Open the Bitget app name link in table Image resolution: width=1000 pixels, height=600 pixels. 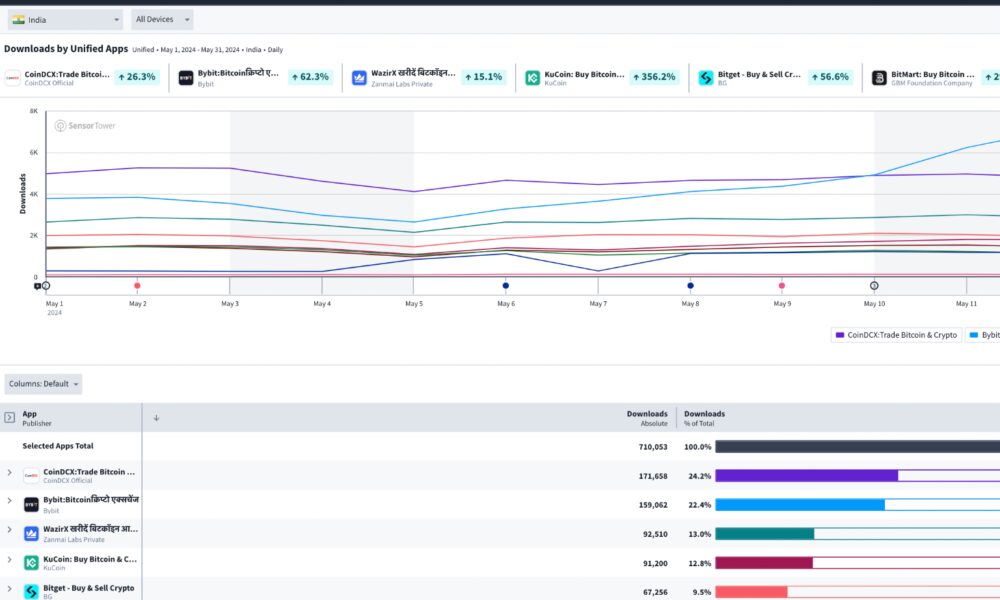coord(88,588)
